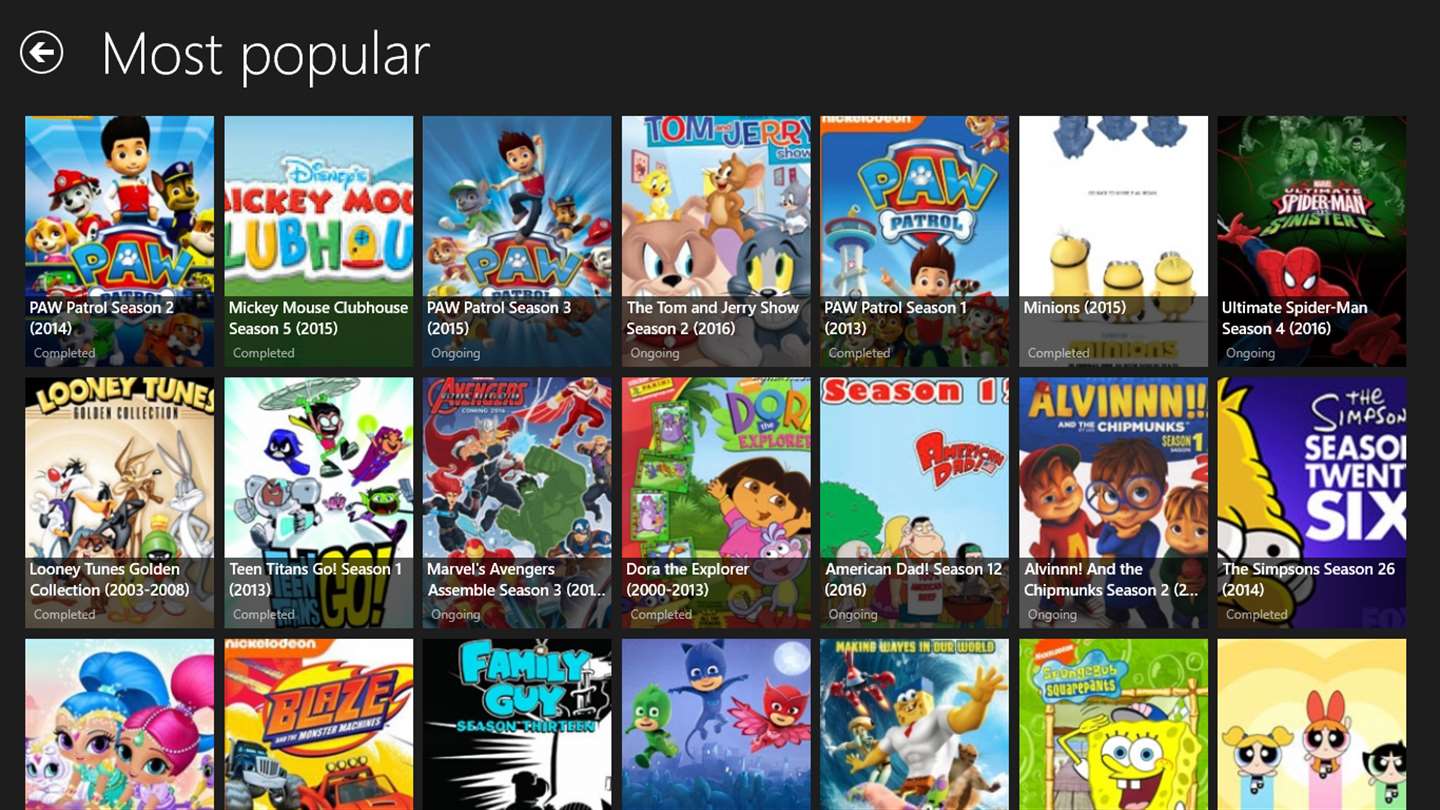Screen dimensions: 1440x810
Task: Choose PAW Patrol Season 1 (2013)
Action: (x=914, y=241)
